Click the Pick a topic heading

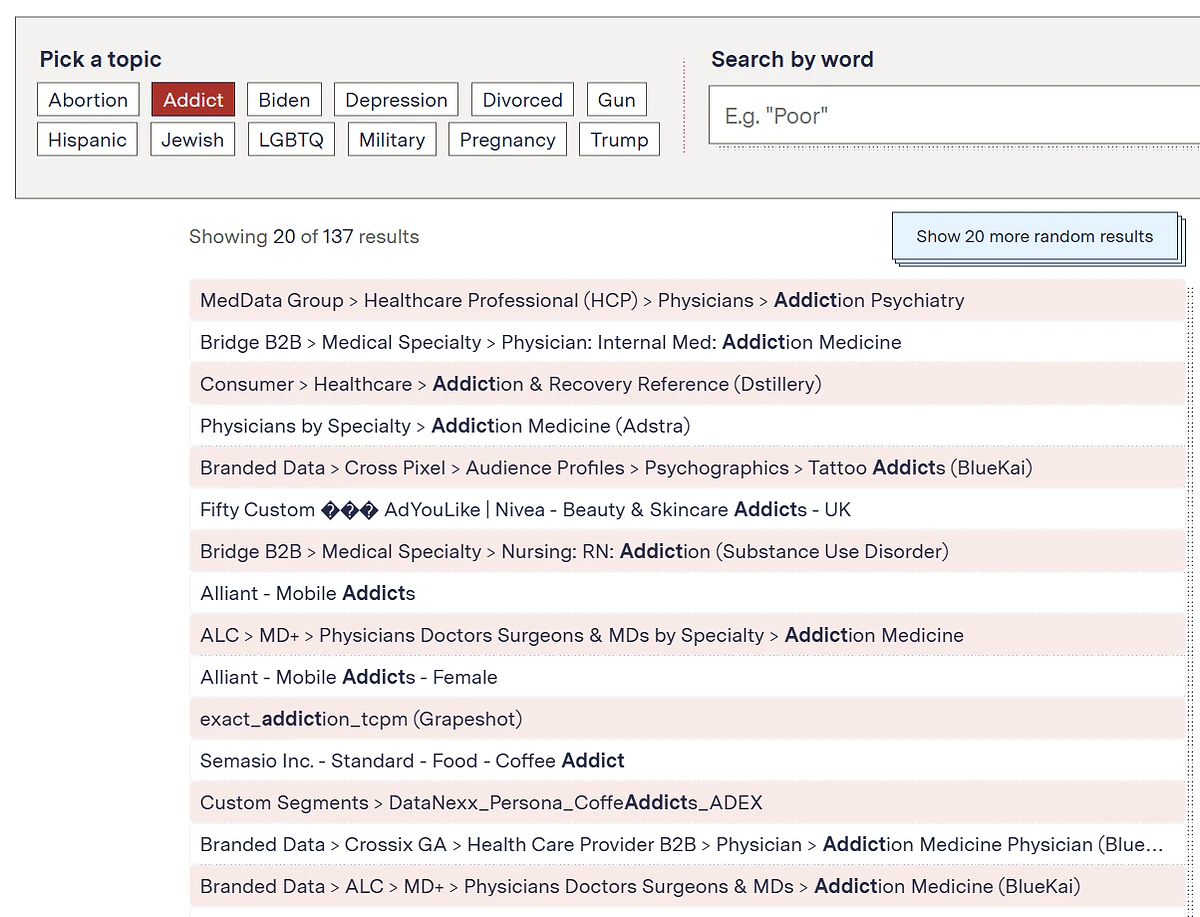click(100, 59)
